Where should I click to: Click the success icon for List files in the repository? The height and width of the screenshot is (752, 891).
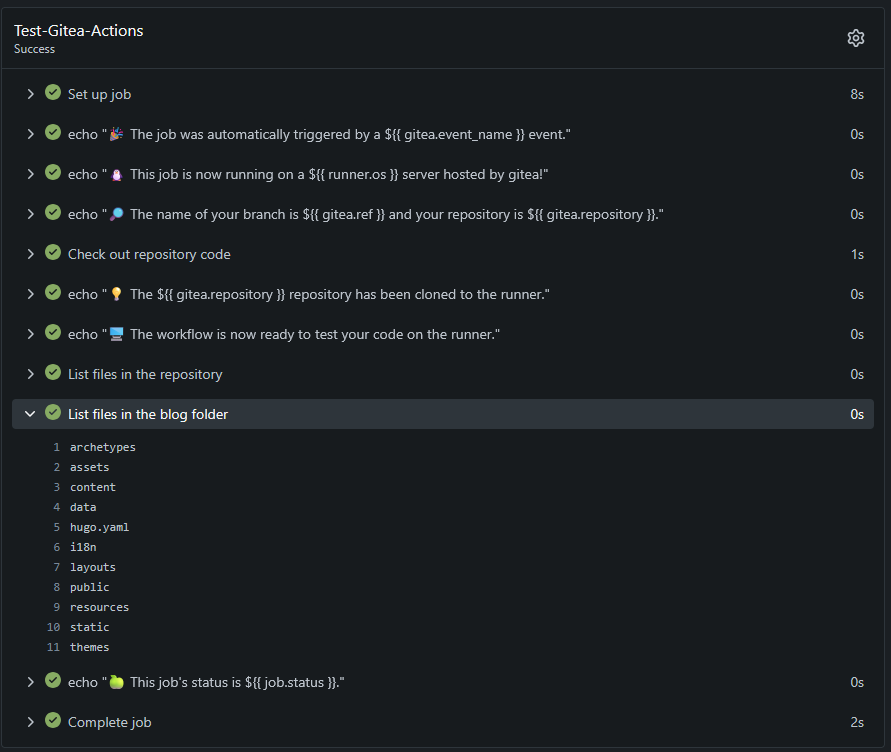pos(53,373)
